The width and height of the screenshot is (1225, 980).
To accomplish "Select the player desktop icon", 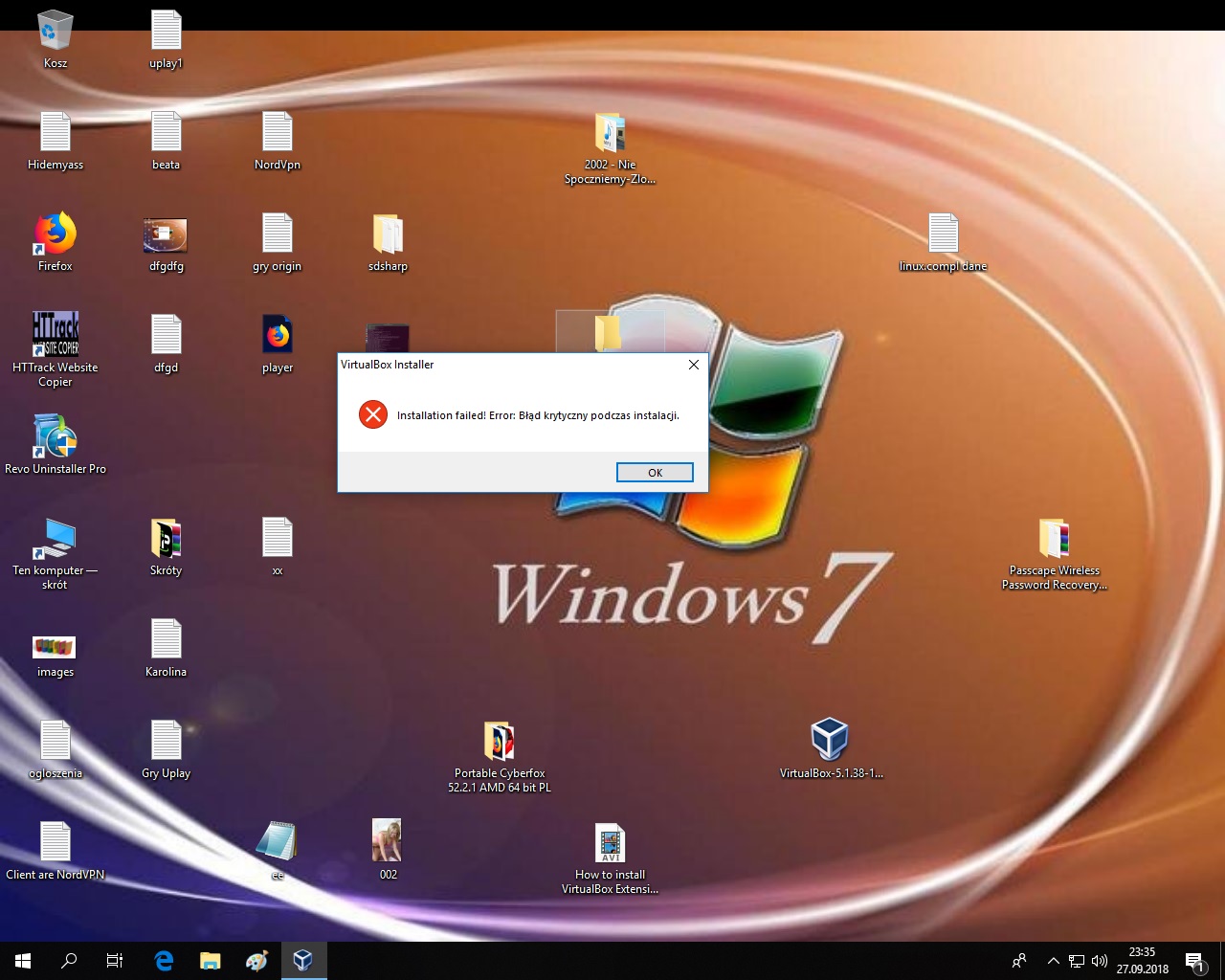I will pos(278,336).
